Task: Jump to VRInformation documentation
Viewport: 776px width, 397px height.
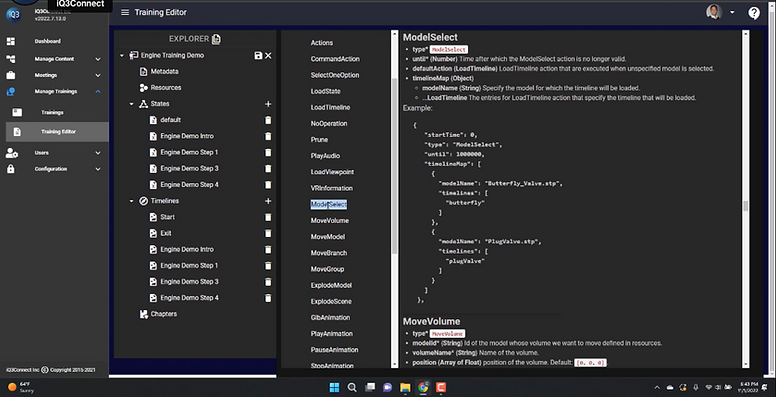Action: (332, 188)
